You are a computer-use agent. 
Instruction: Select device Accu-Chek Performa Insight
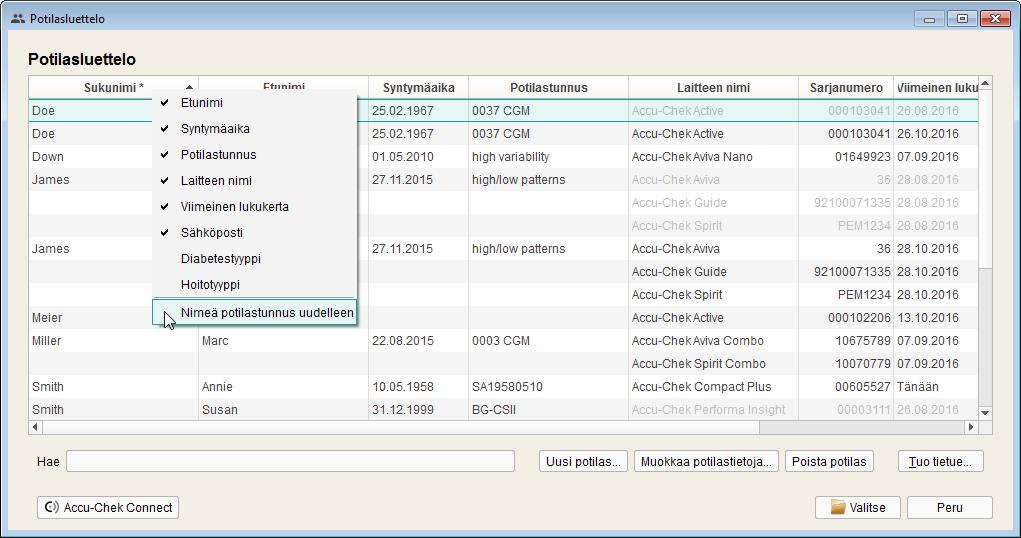click(708, 410)
